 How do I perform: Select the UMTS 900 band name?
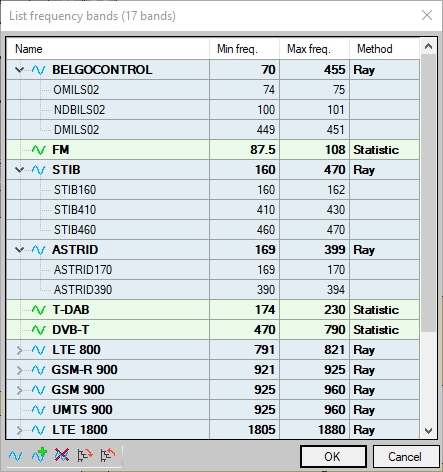tap(82, 410)
